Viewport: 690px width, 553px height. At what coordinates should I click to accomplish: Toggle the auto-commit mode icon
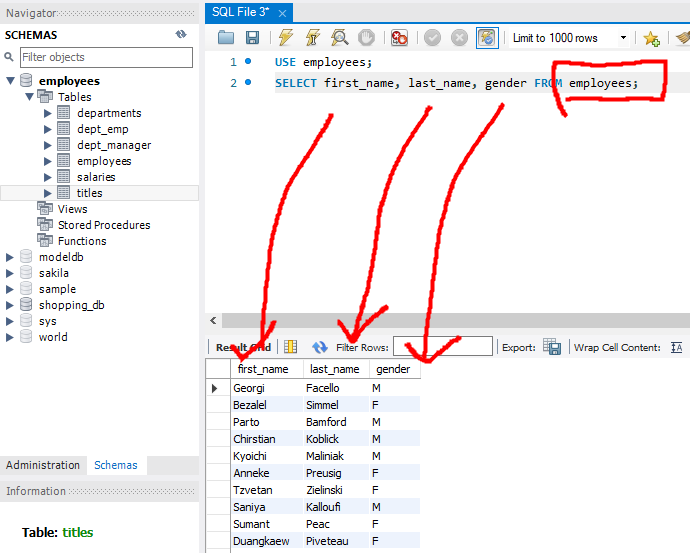(x=487, y=38)
